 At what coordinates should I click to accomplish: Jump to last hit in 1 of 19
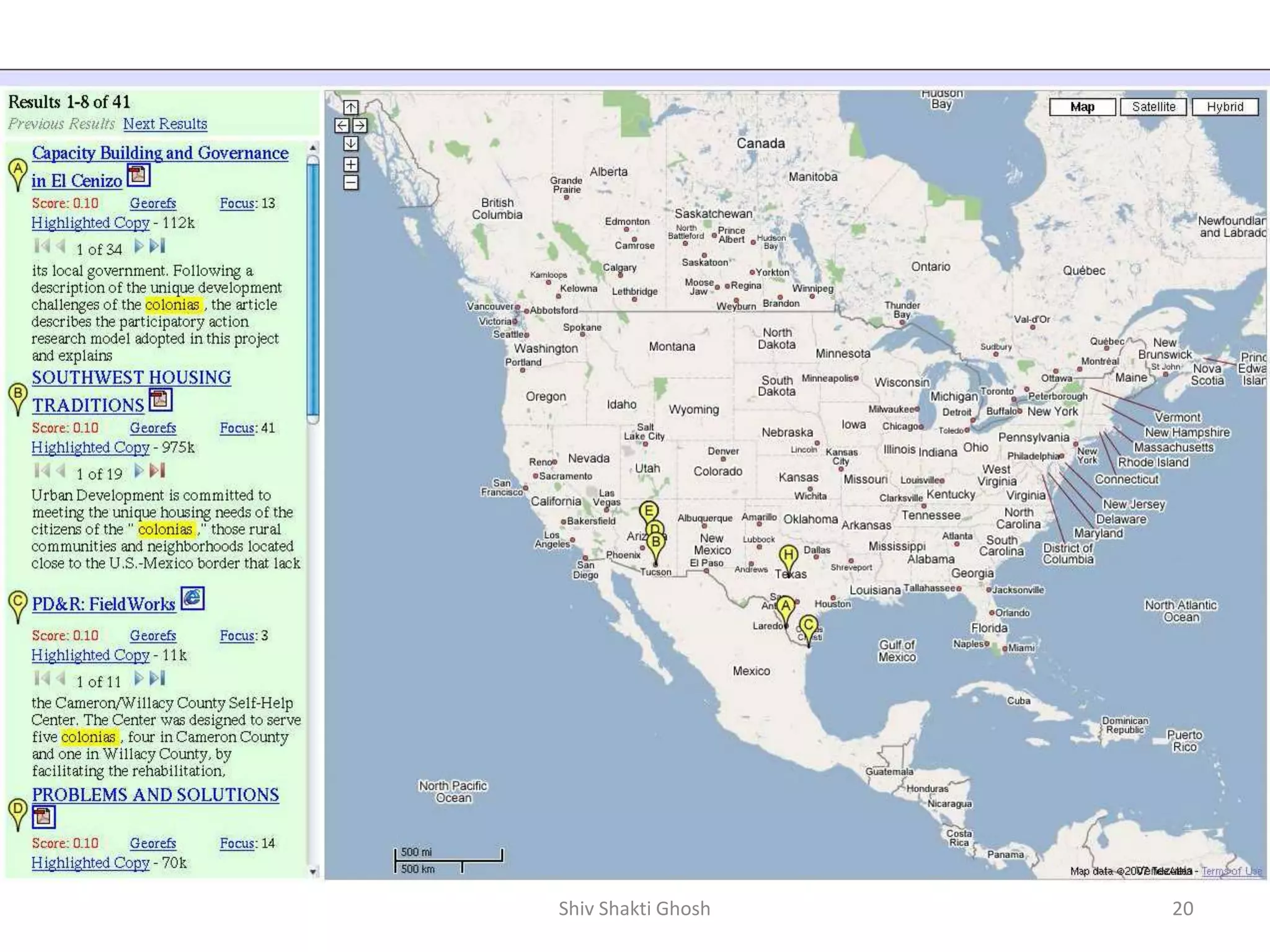coord(158,470)
